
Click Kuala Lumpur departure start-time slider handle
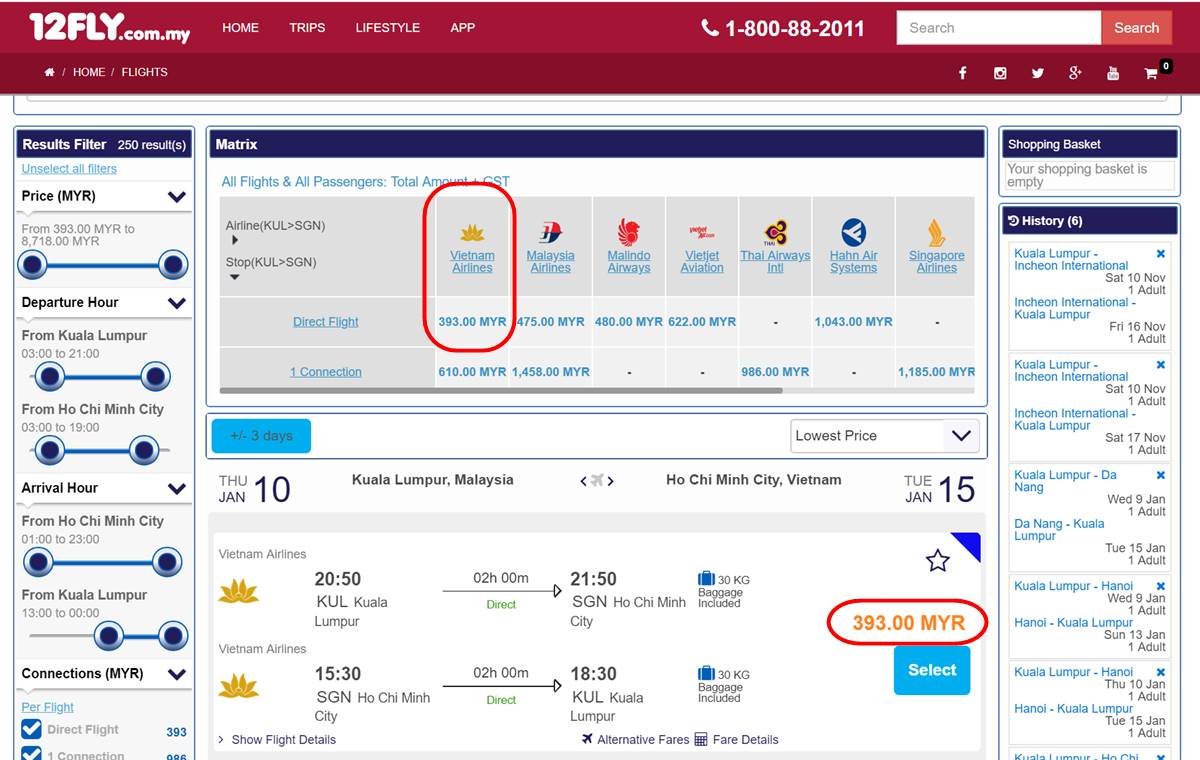(x=49, y=376)
